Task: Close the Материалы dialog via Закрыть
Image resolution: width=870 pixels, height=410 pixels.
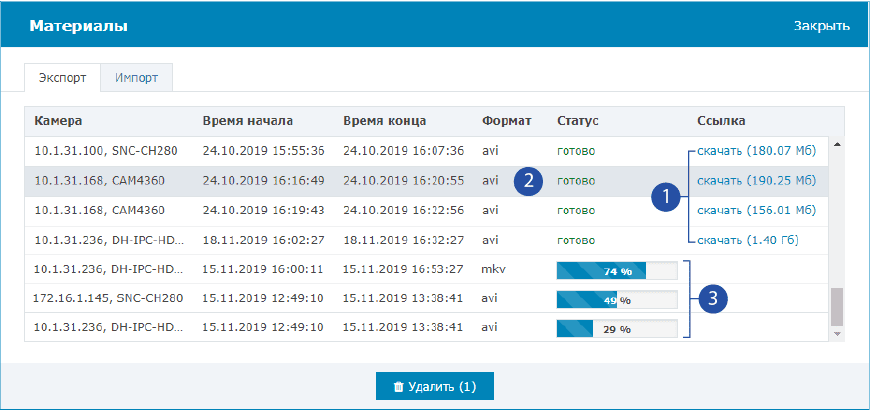Action: 821,26
